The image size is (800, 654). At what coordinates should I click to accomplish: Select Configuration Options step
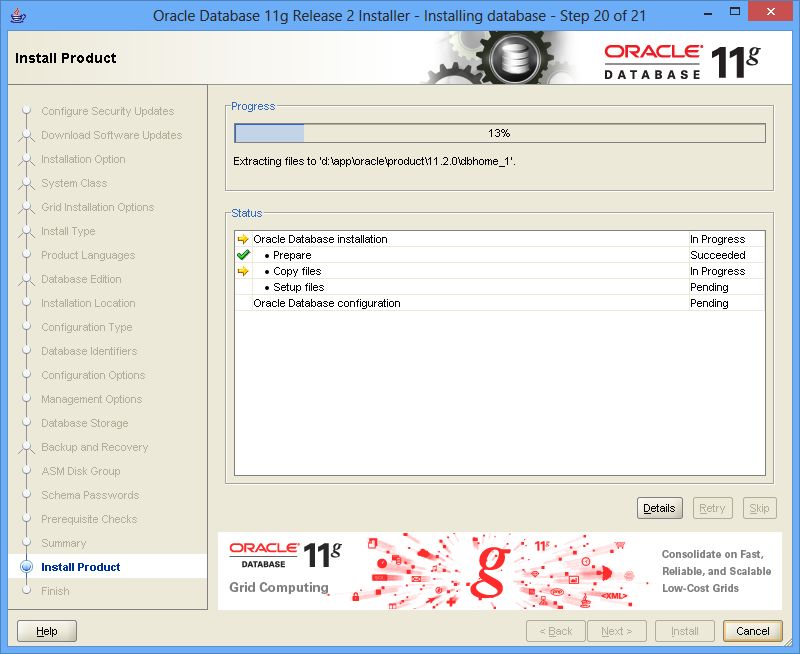tap(93, 375)
